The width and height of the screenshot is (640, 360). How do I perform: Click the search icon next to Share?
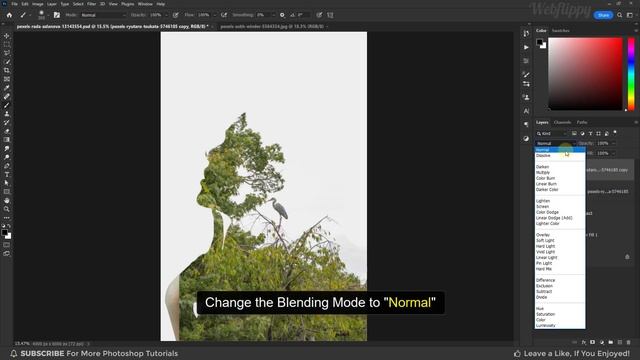620,15
